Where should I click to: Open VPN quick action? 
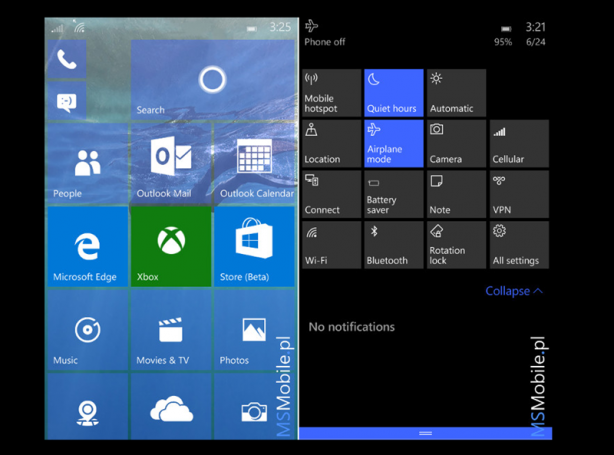pyautogui.click(x=519, y=194)
